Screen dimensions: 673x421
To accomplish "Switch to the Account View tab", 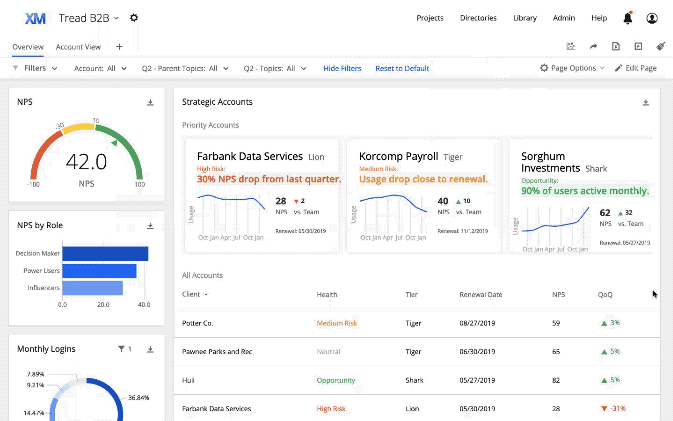I will pos(78,47).
